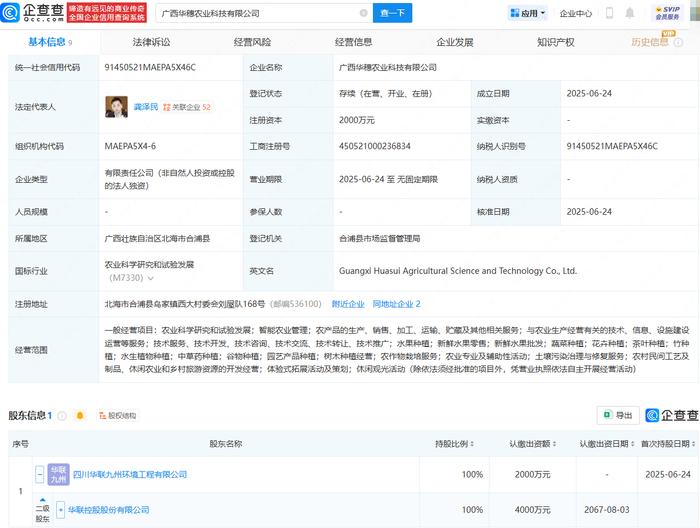The width and height of the screenshot is (700, 528).
Task: Click info icon beside 股东信息 heading
Action: [x=62, y=416]
